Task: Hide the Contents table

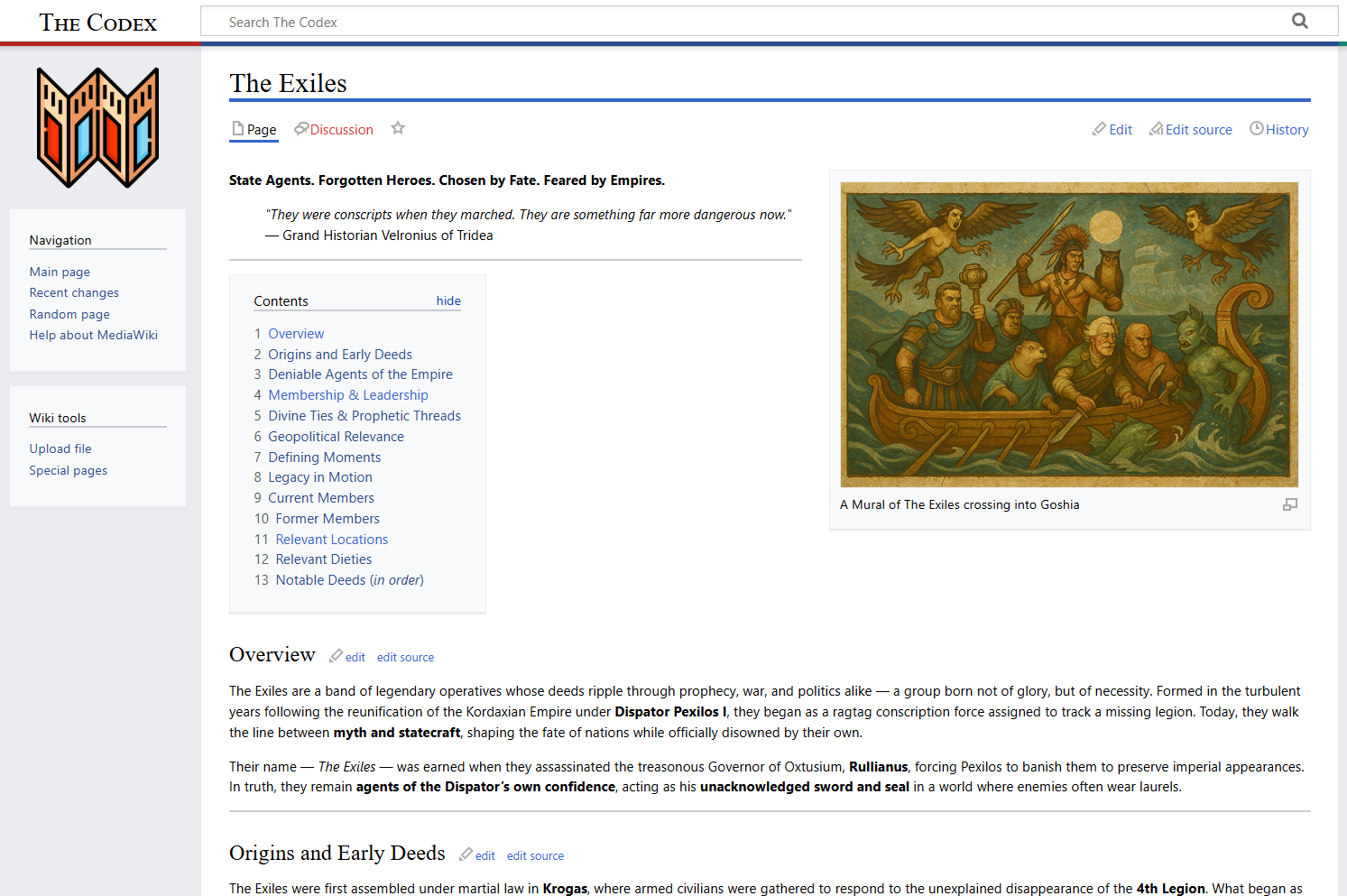Action: (x=448, y=300)
